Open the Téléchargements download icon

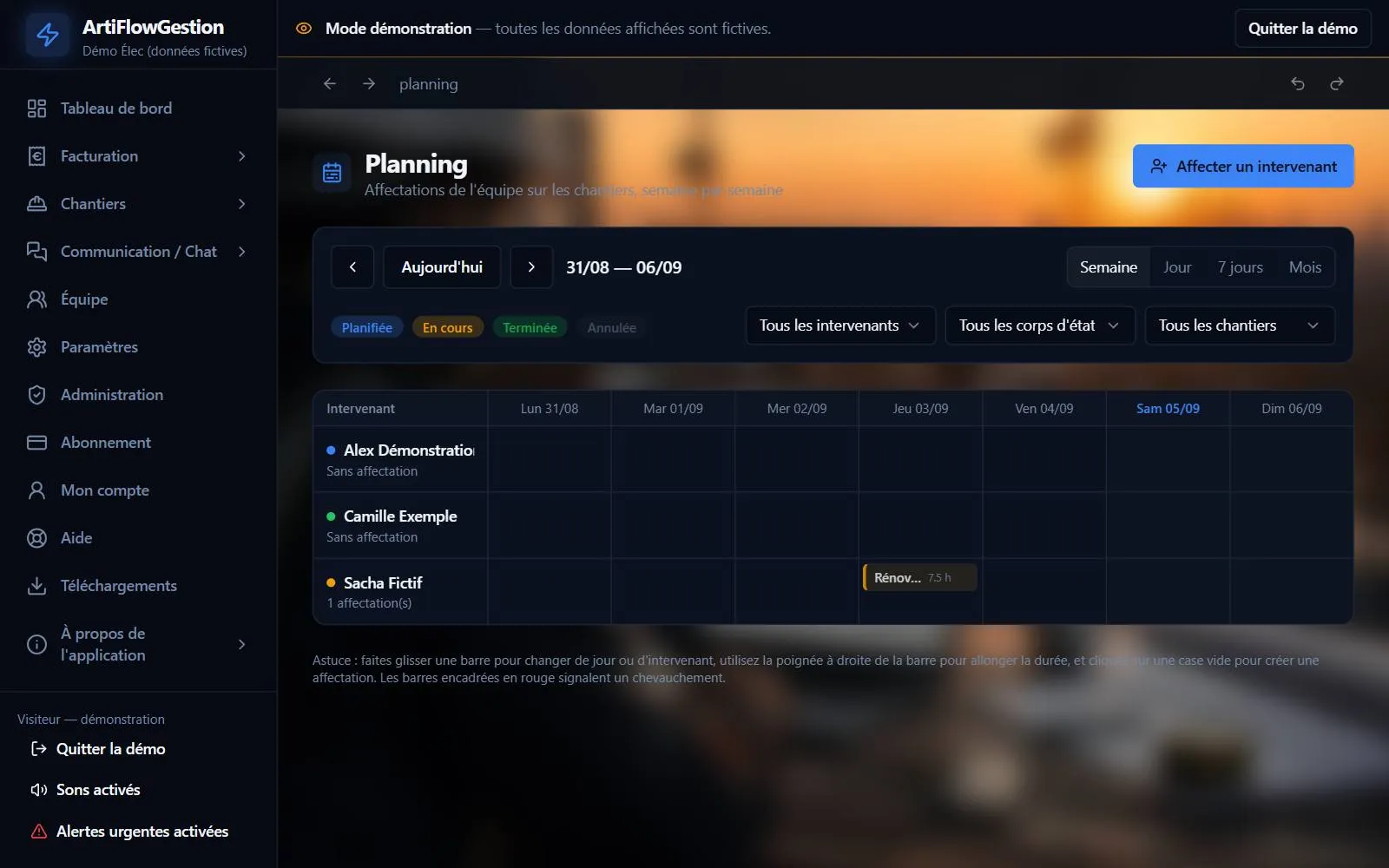pos(36,586)
